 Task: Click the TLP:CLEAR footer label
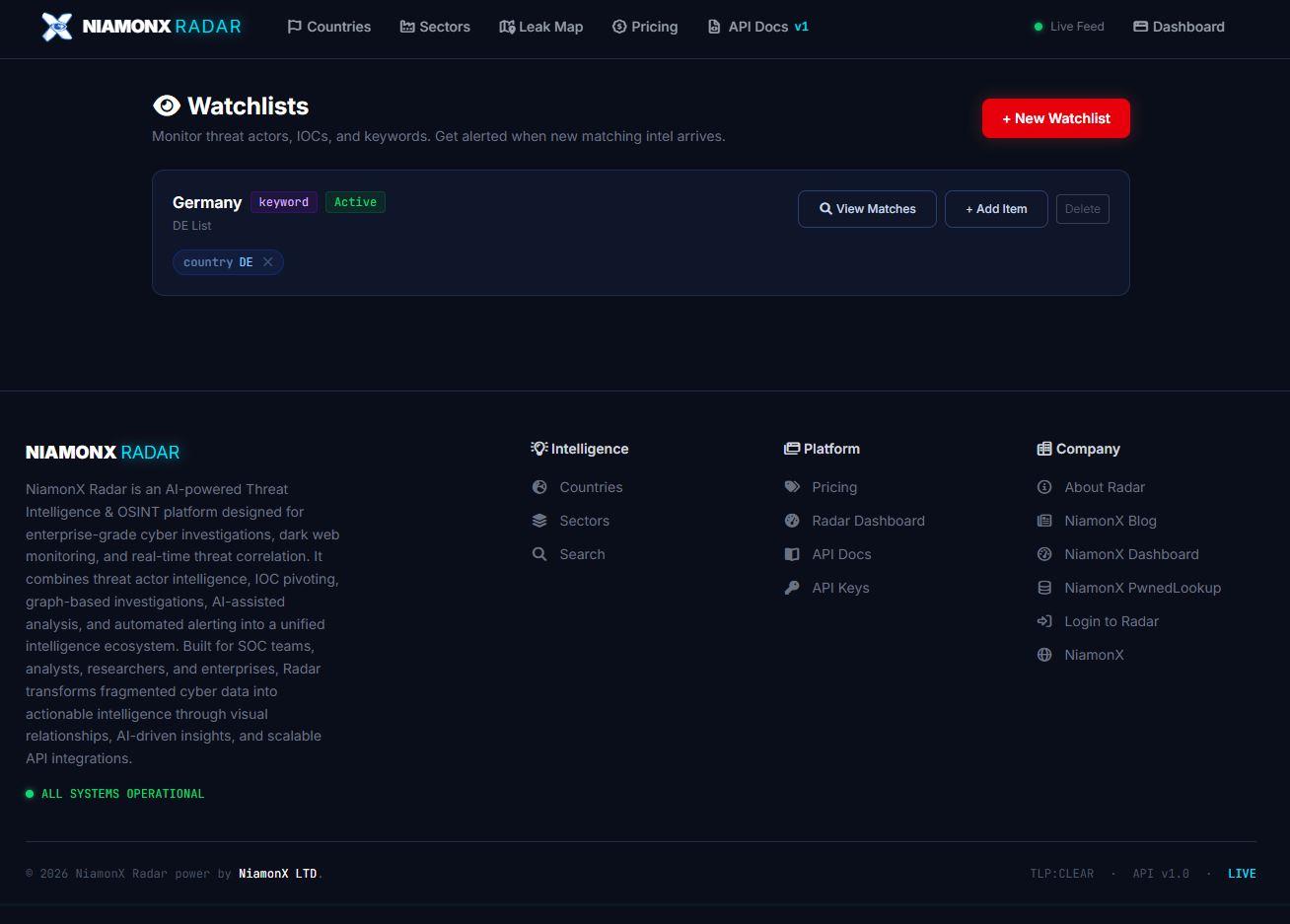pyautogui.click(x=1062, y=874)
